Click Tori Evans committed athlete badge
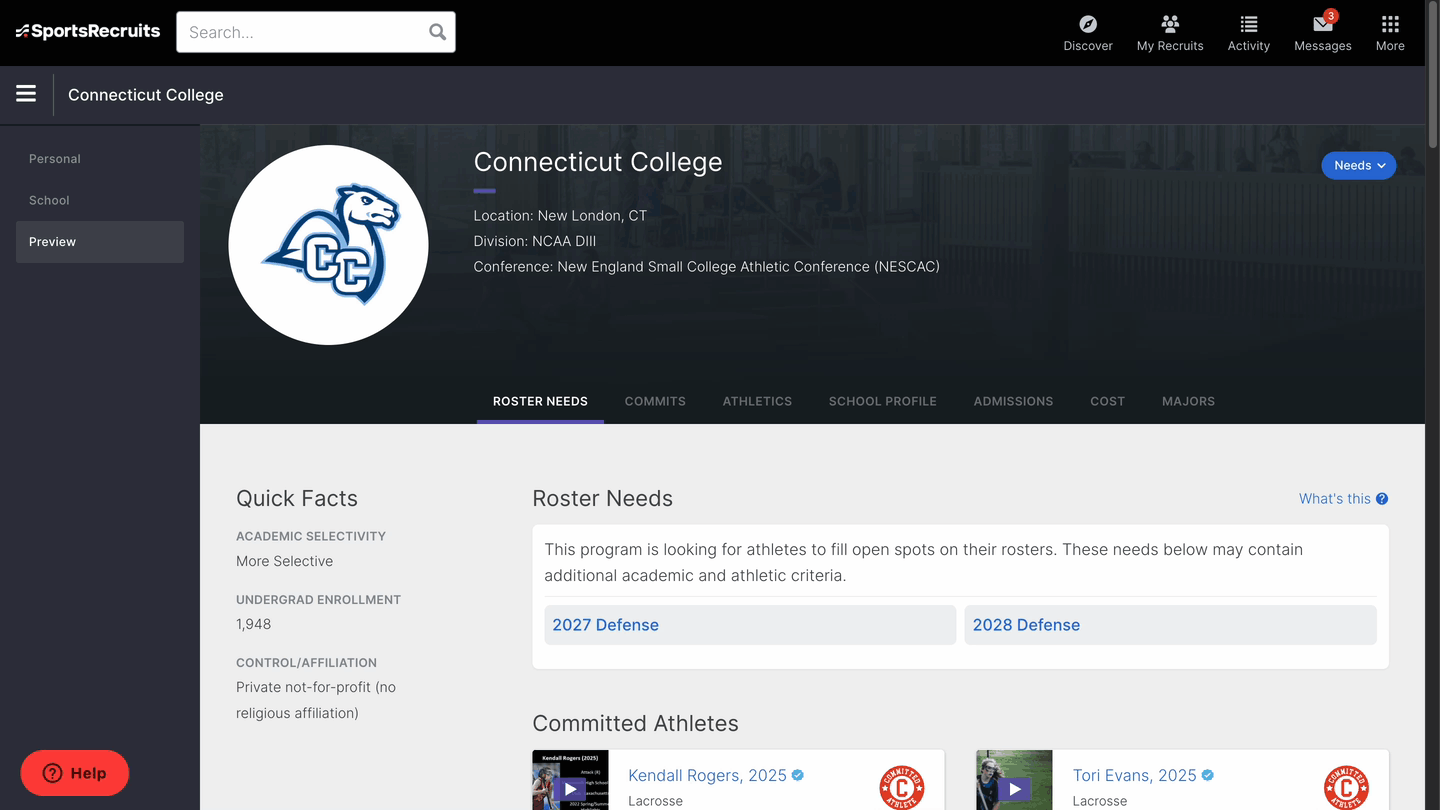1440x810 pixels. (1346, 788)
